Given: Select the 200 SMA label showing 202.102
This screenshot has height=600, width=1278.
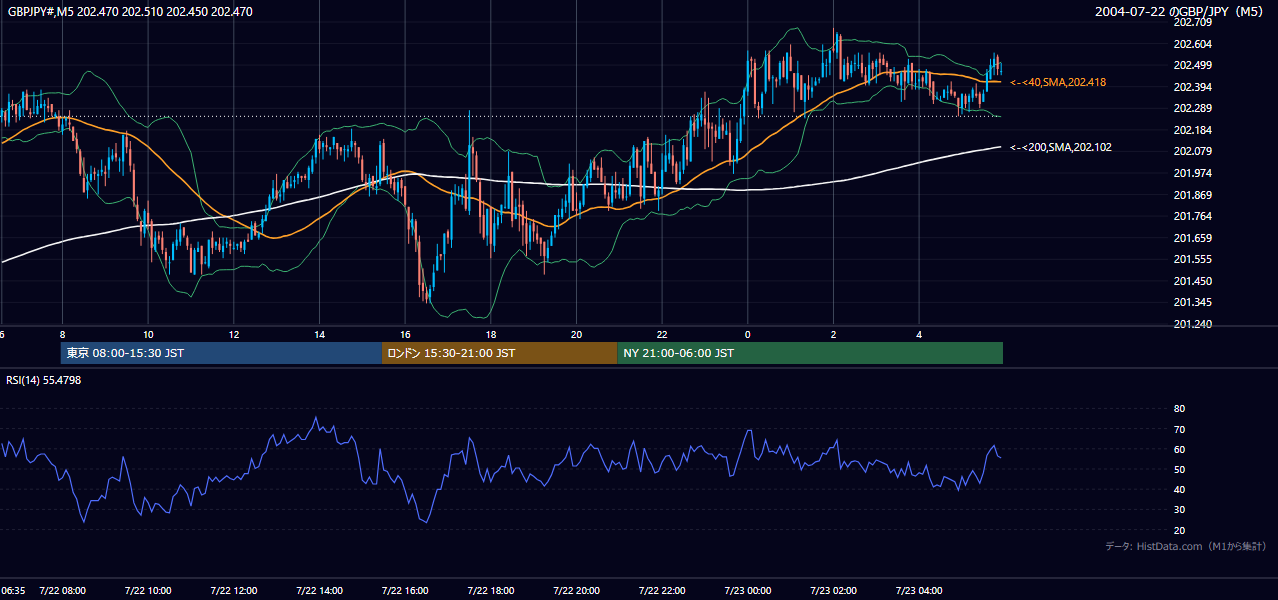Looking at the screenshot, I should (1060, 147).
